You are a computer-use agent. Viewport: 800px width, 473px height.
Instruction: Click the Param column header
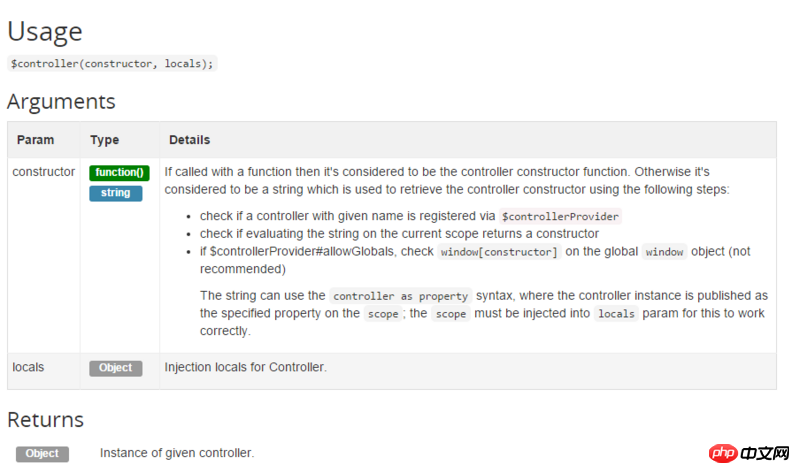pos(35,140)
